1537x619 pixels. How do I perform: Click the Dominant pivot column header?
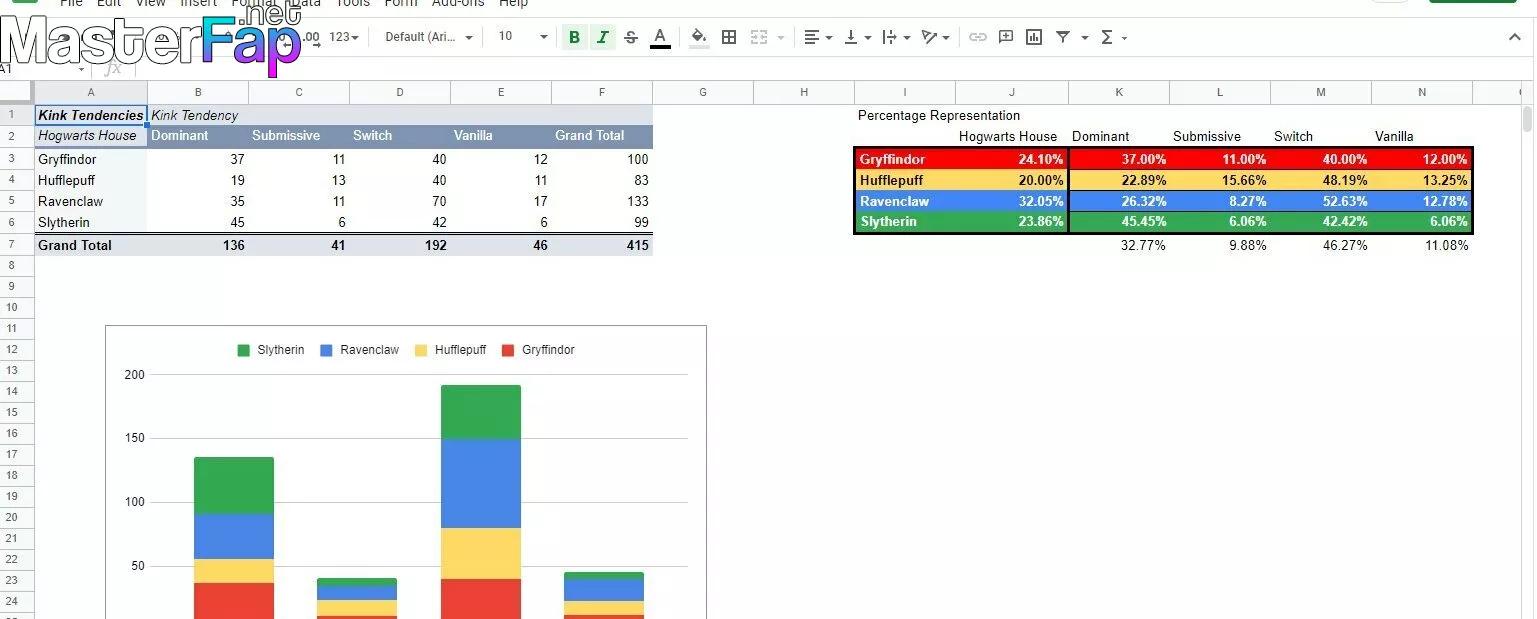(198, 136)
